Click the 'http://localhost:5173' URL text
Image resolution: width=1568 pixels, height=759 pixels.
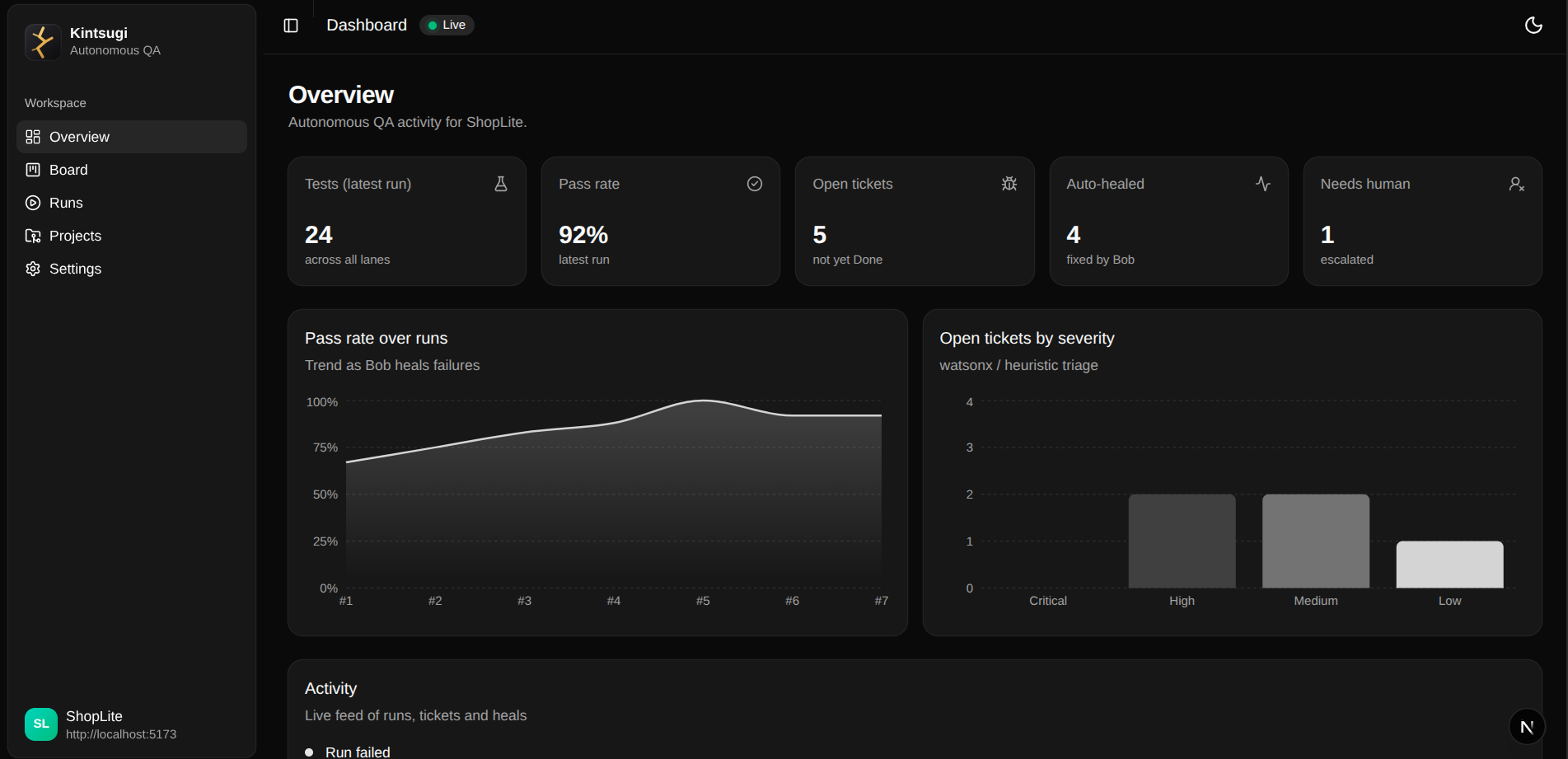point(121,734)
